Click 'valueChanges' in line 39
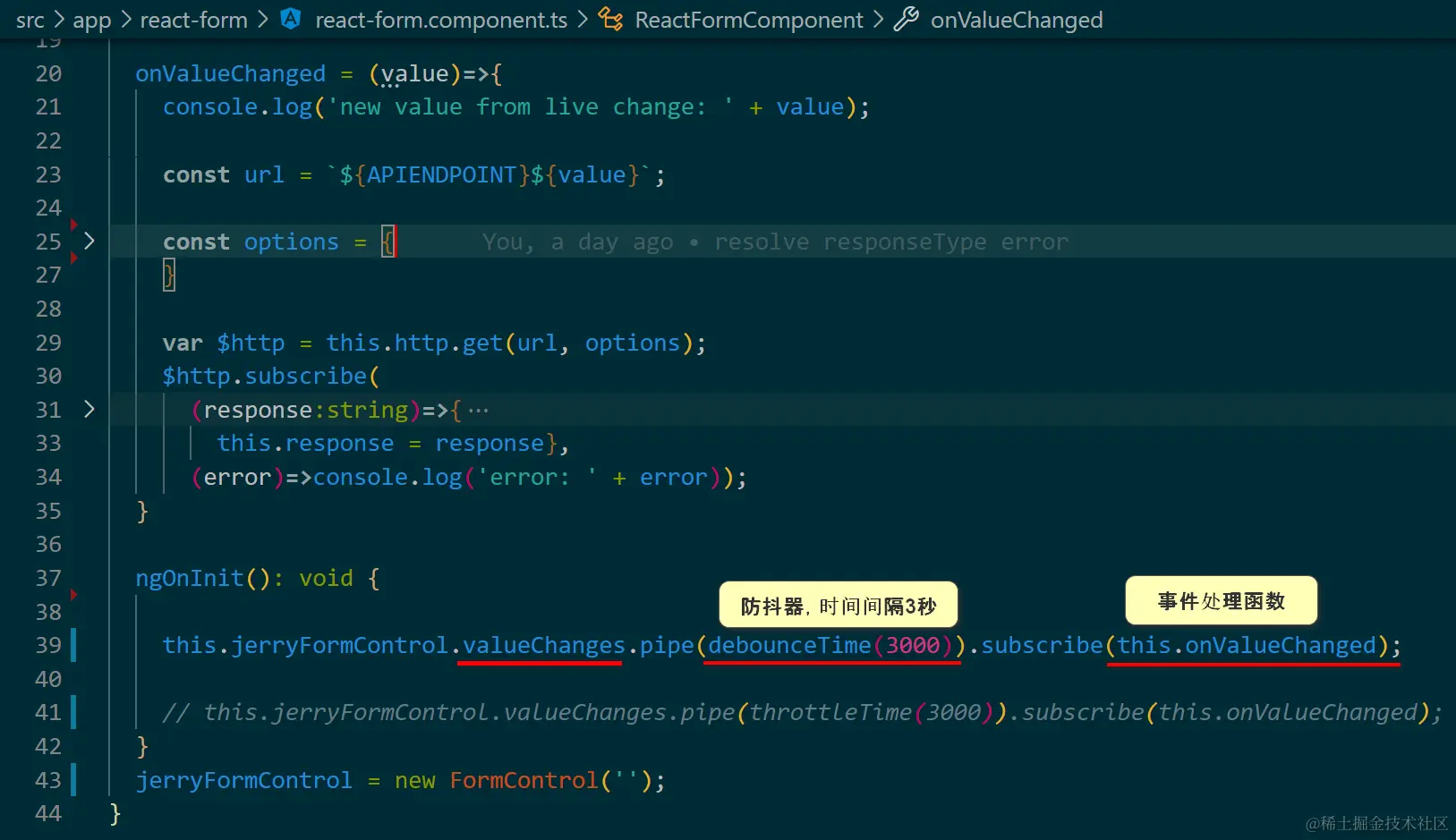The height and width of the screenshot is (840, 1456). pos(544,645)
